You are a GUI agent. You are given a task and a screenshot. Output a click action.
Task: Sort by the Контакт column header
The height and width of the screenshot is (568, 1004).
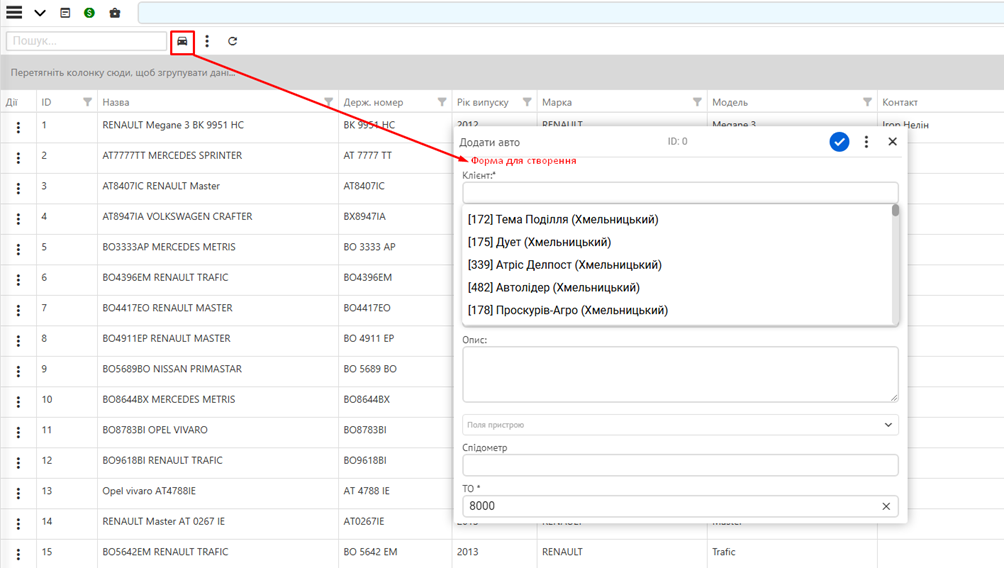tap(900, 102)
